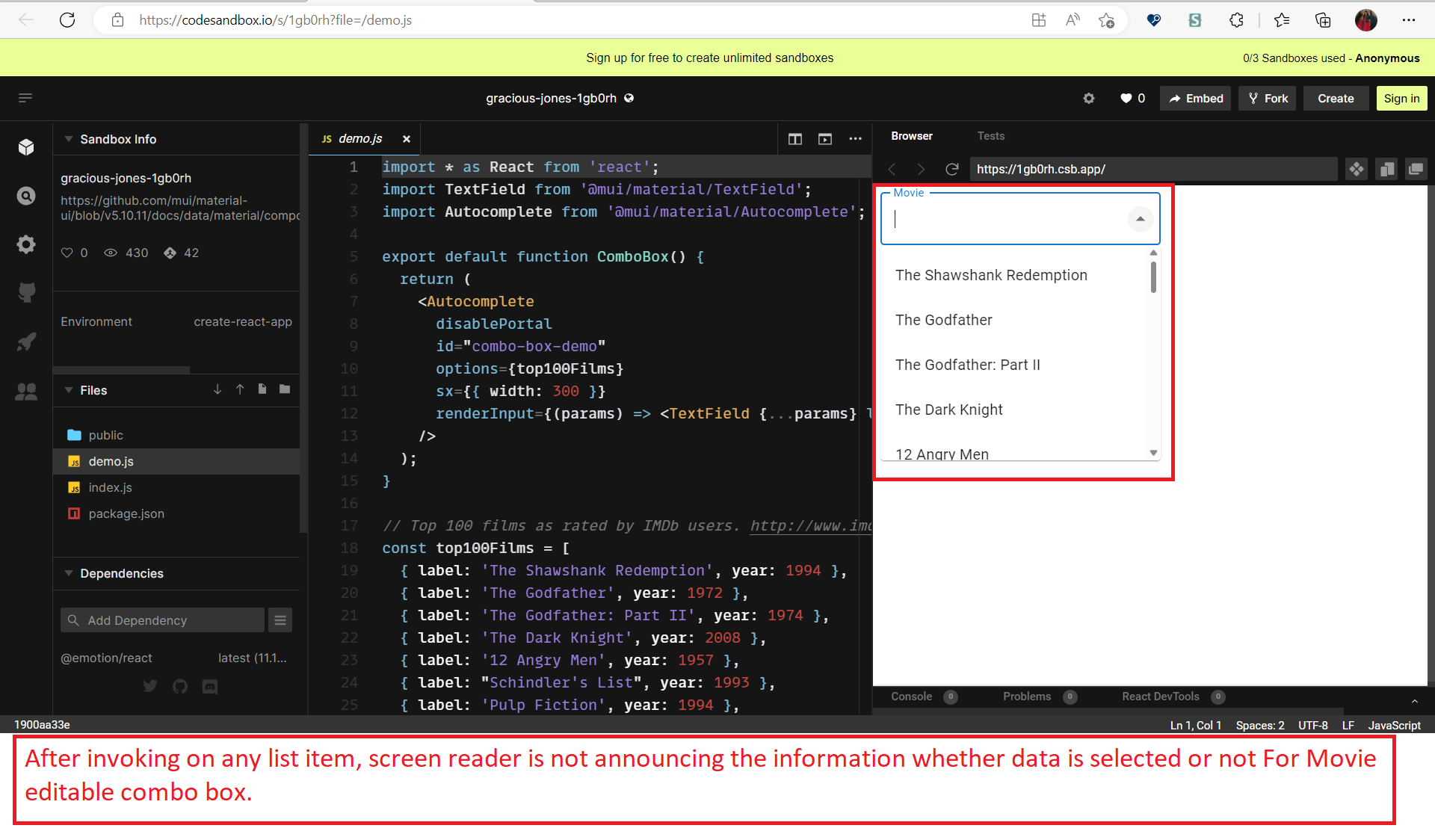Click the Fork button

[x=1267, y=98]
